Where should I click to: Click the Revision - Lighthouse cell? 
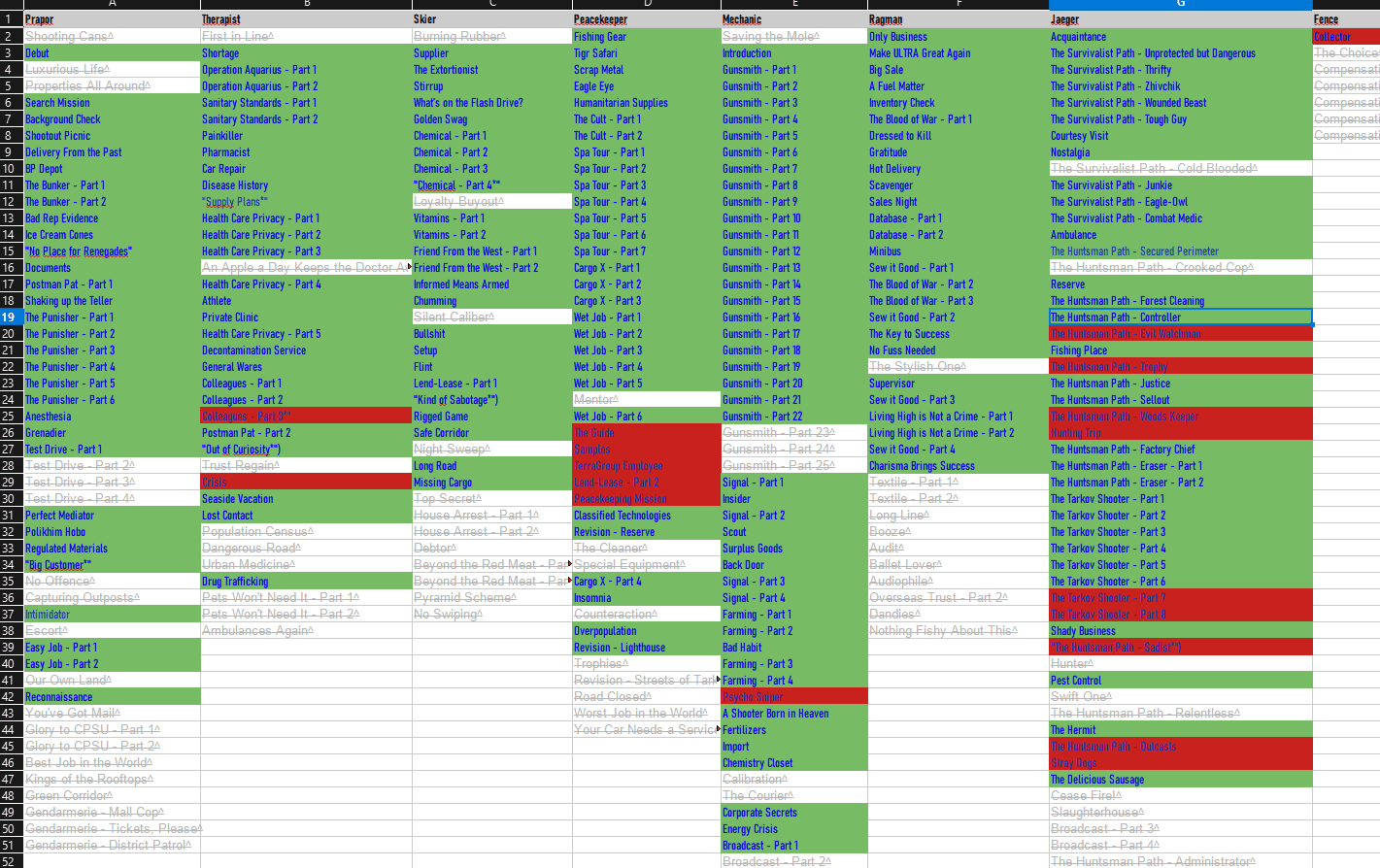pos(646,648)
